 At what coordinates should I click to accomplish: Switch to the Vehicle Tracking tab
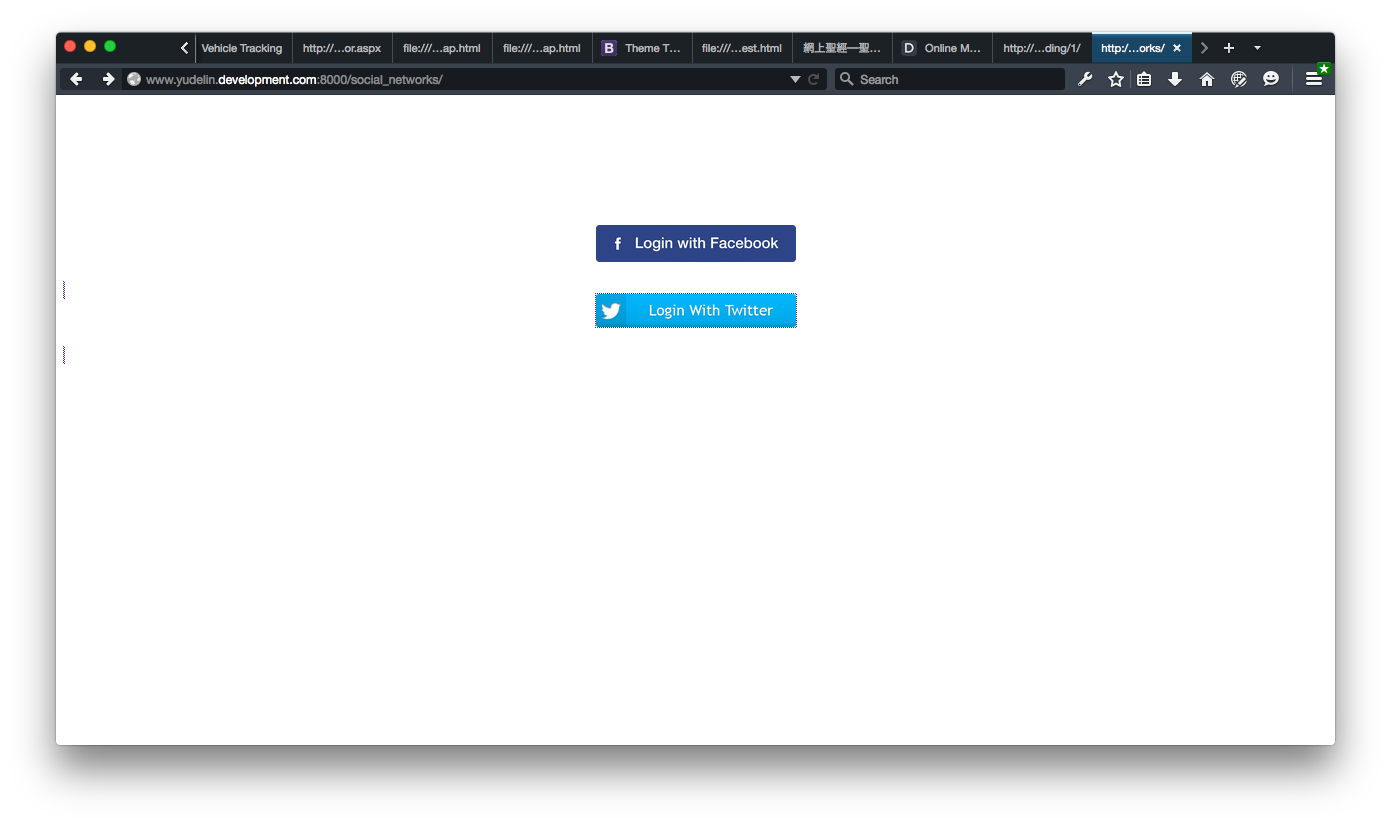242,48
